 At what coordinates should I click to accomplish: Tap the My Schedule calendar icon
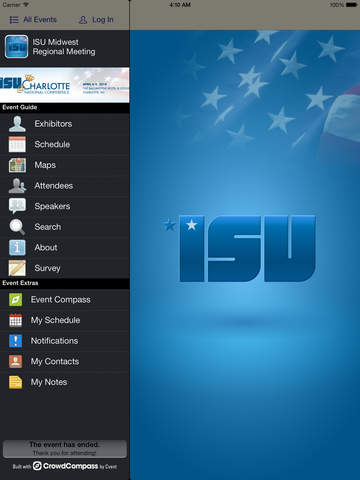click(x=16, y=320)
